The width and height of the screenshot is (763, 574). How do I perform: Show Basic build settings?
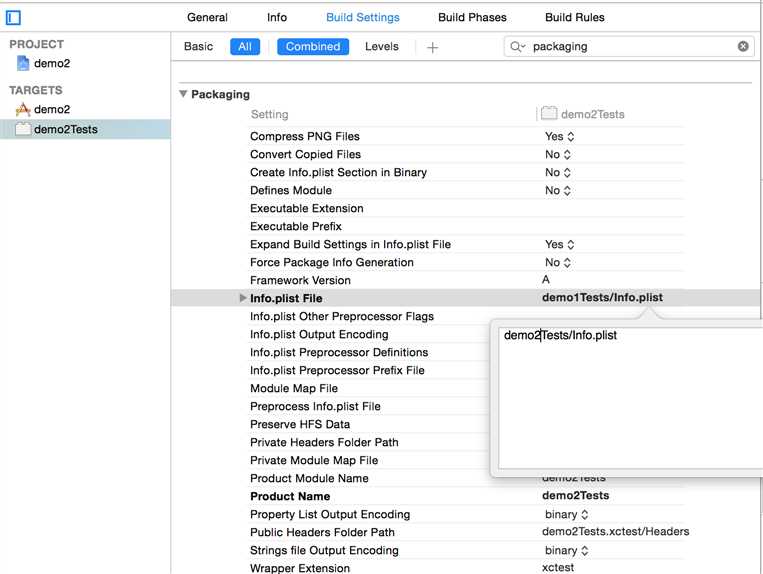[x=199, y=47]
